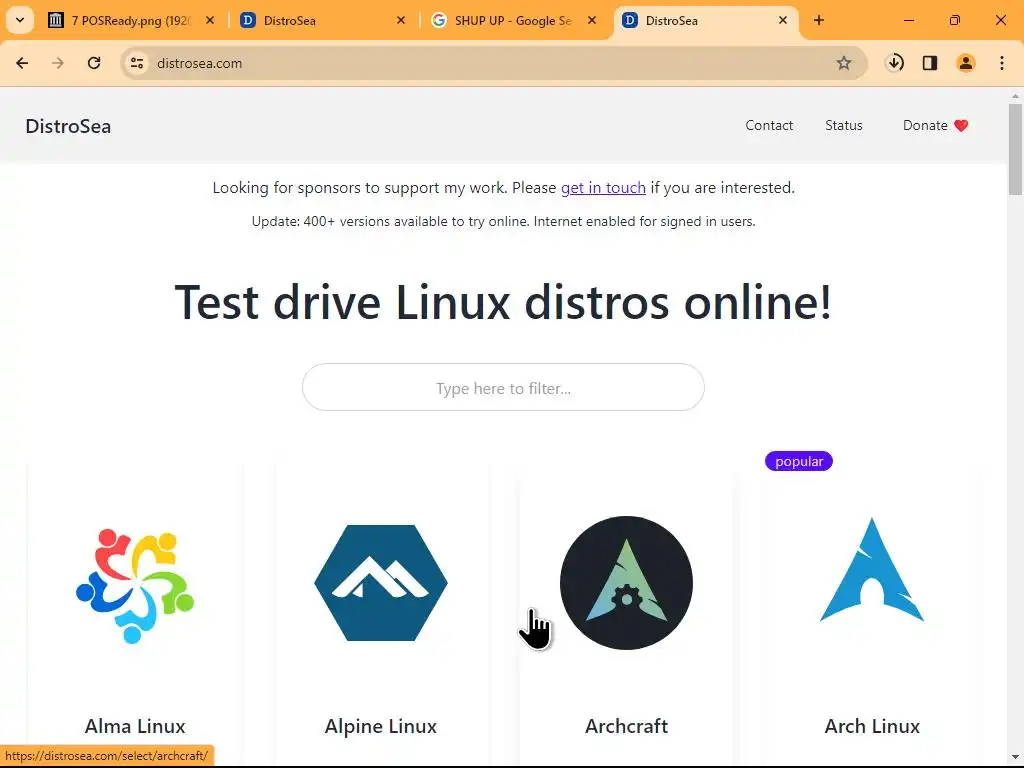
Task: Open the tab search dropdown arrow
Action: (x=20, y=20)
